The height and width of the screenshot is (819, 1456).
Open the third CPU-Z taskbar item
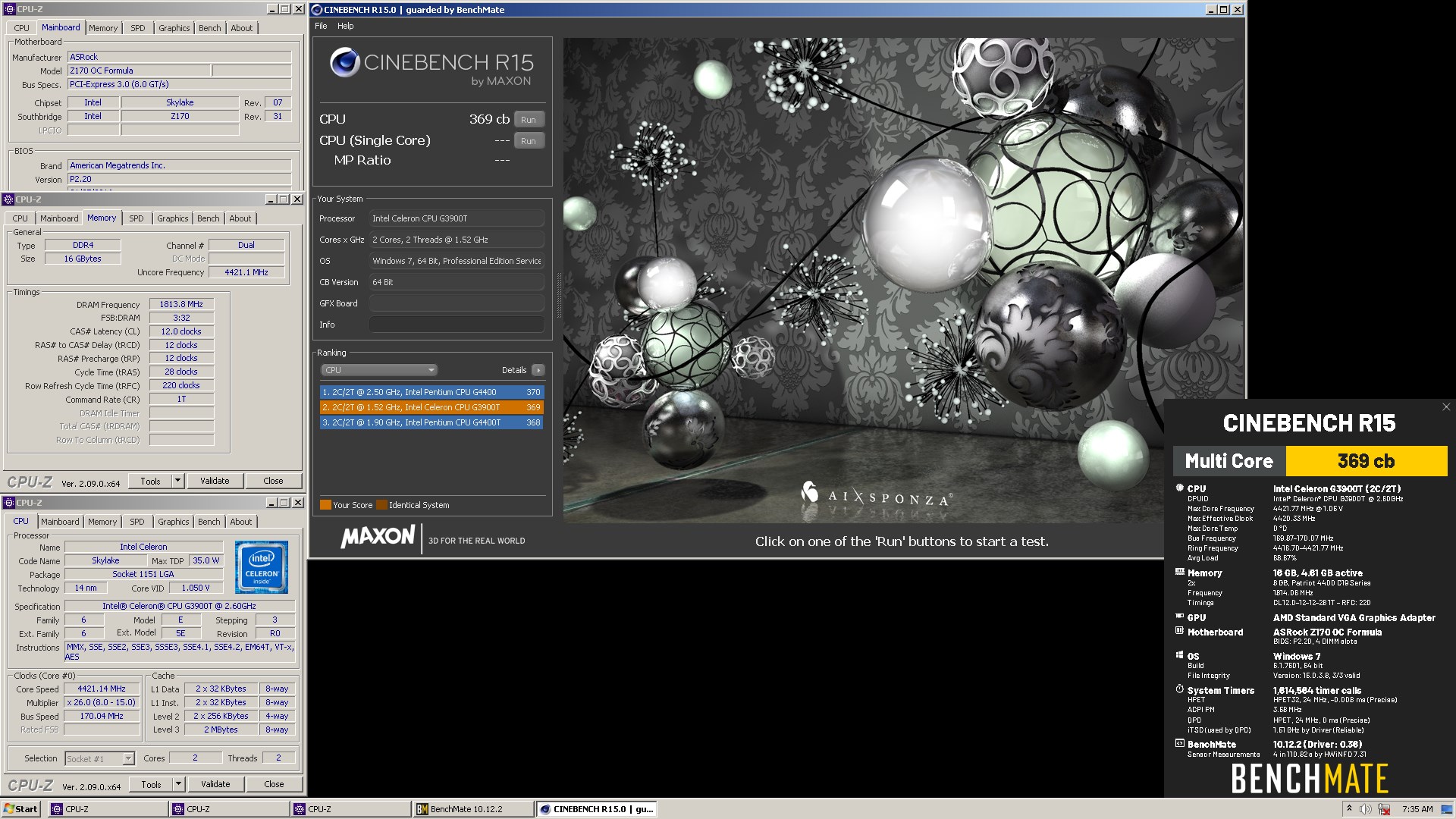[350, 809]
